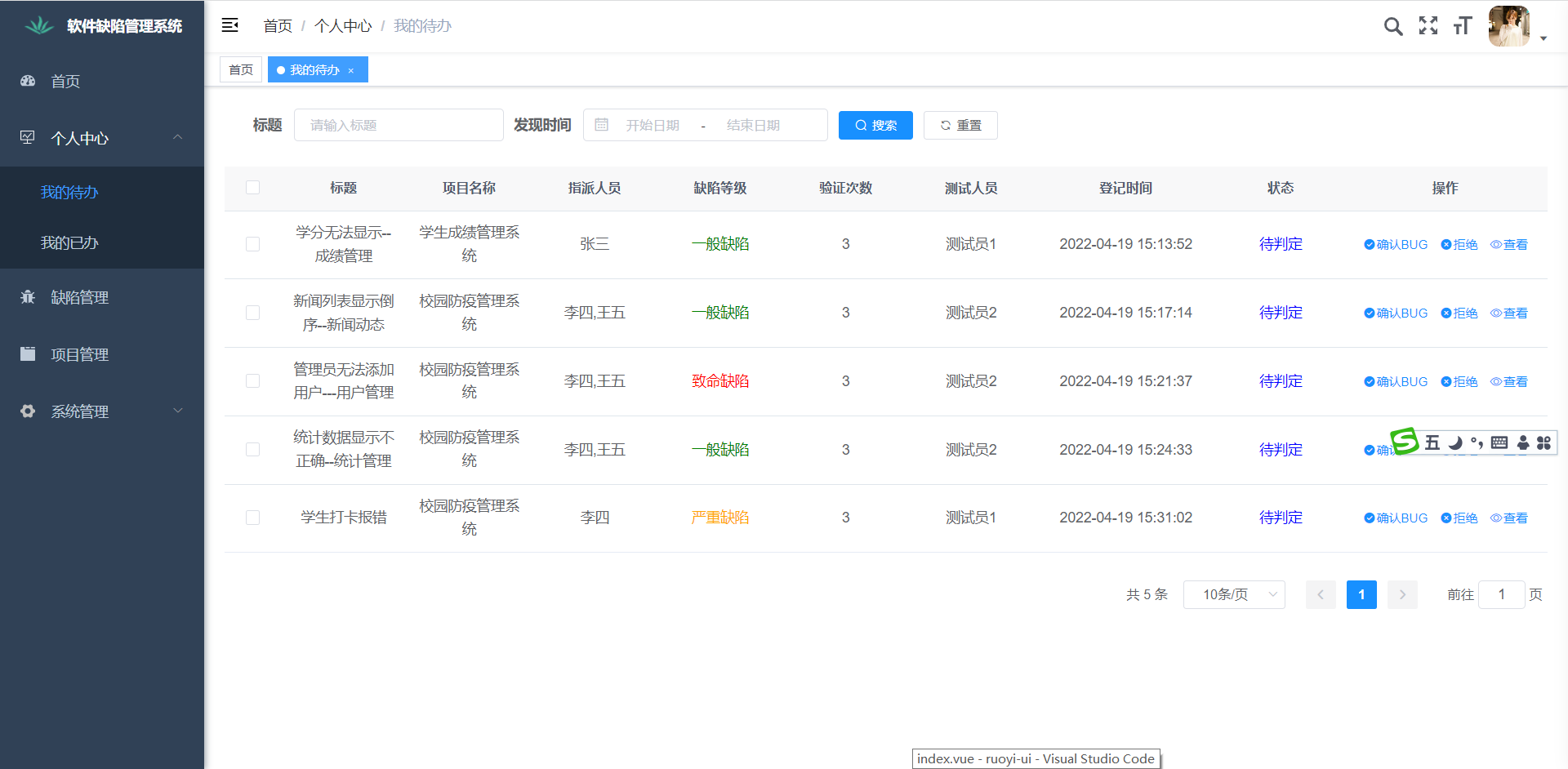The height and width of the screenshot is (769, 1568).
Task: Collapse the 个人中心 sidebar menu
Action: (x=102, y=138)
